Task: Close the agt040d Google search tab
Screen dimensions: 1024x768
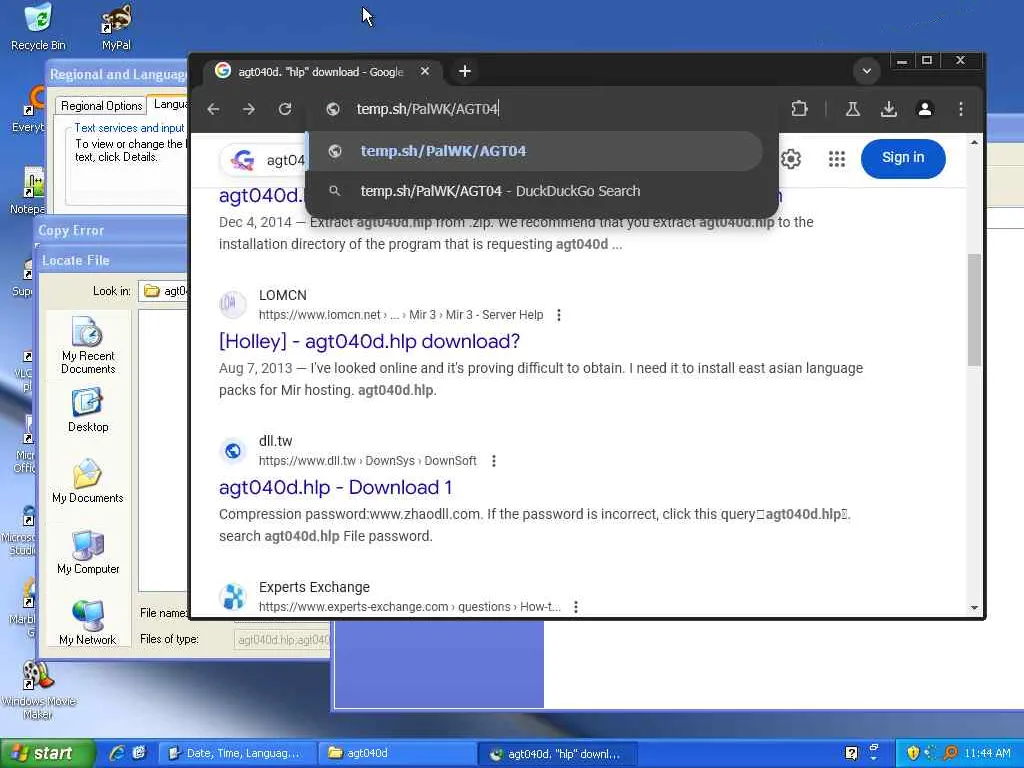Action: pos(424,71)
